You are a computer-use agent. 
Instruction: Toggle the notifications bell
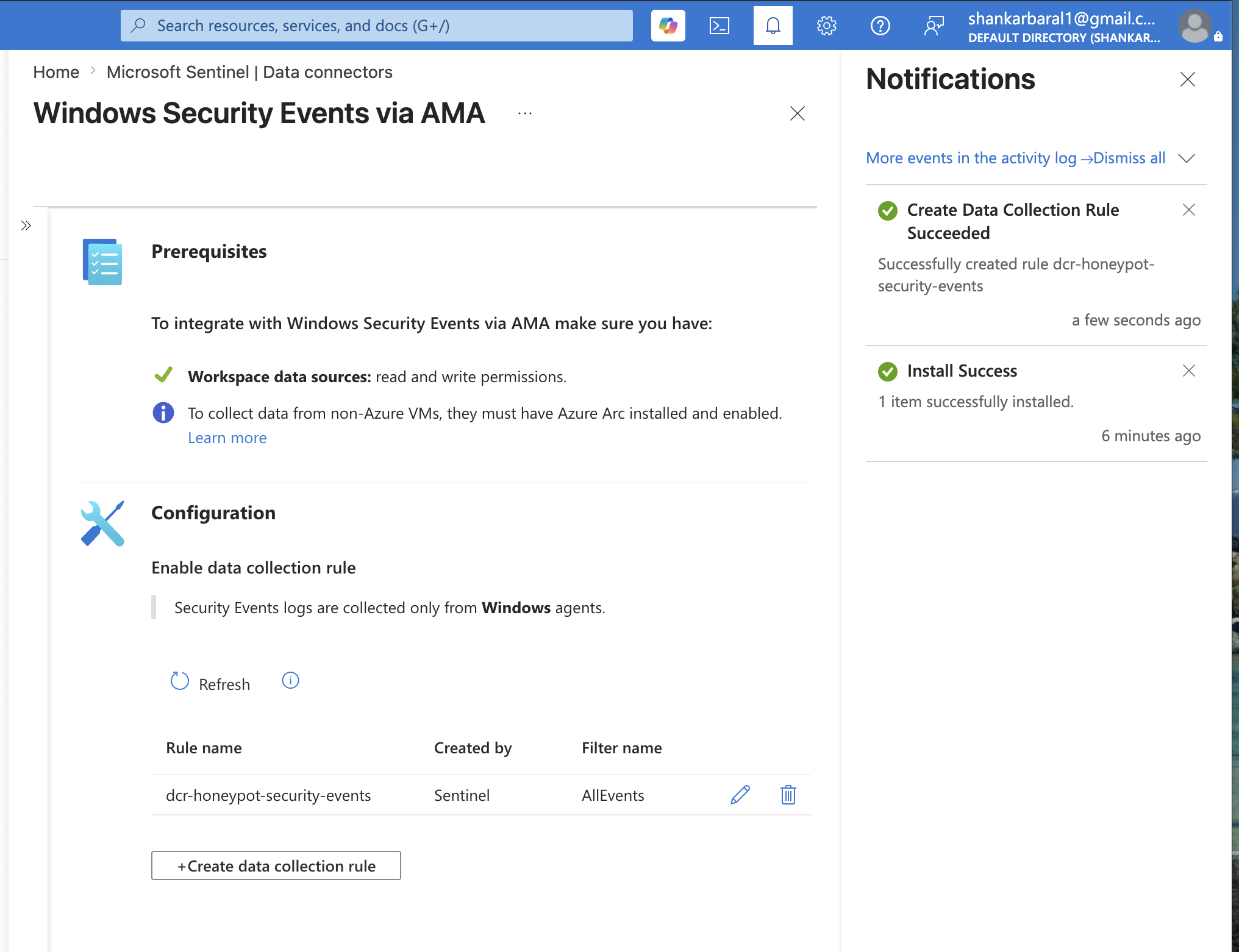coord(773,26)
